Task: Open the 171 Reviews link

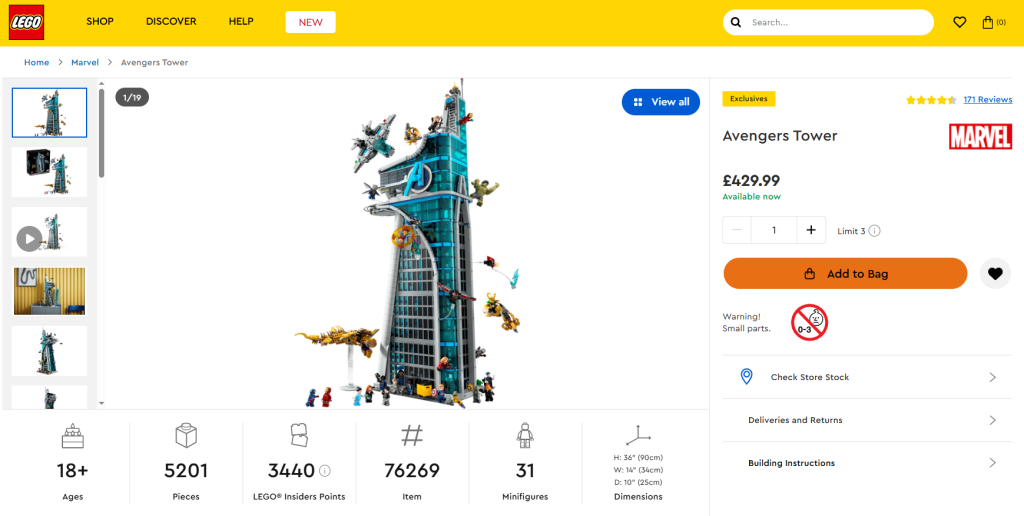Action: [987, 100]
